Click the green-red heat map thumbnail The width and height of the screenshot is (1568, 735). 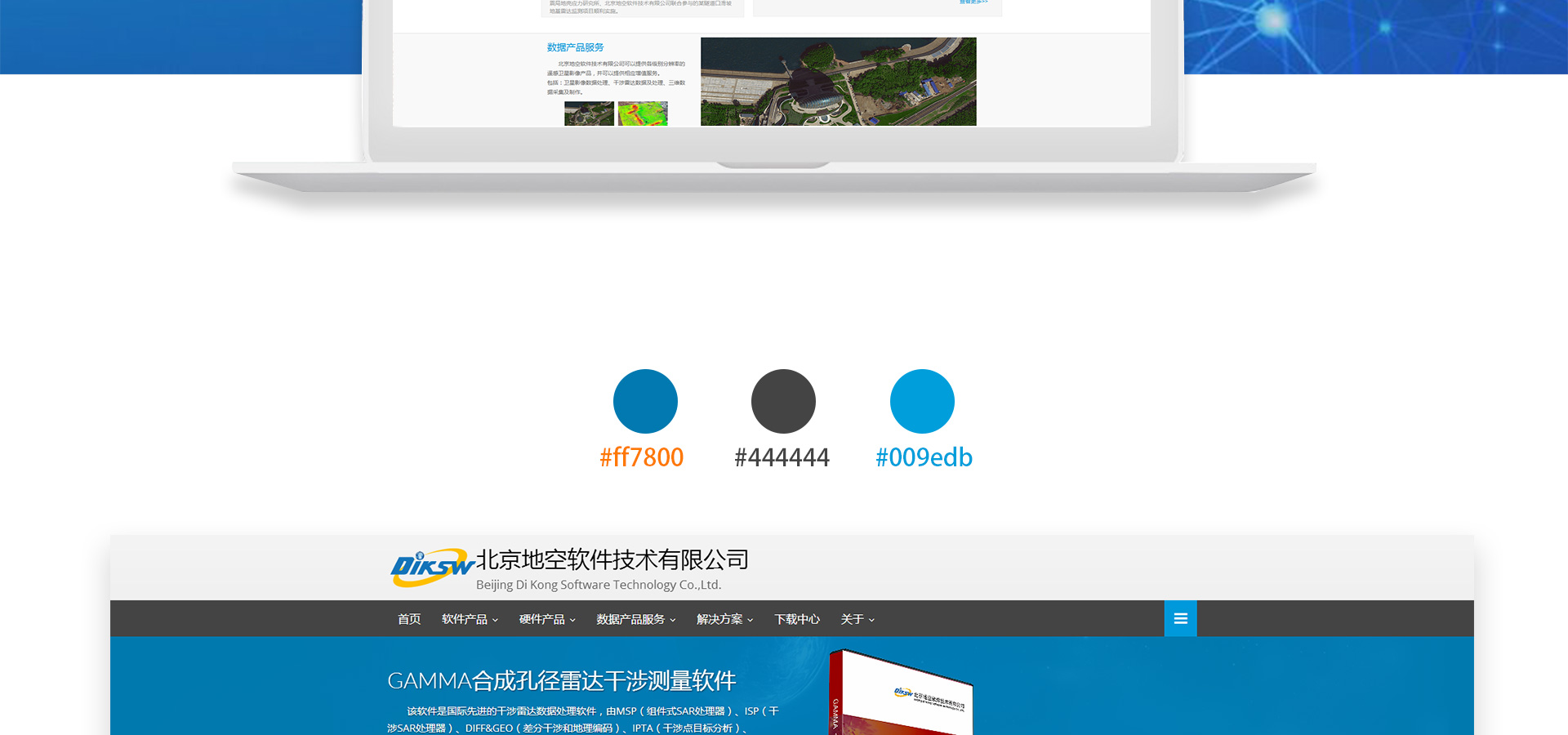pyautogui.click(x=643, y=114)
